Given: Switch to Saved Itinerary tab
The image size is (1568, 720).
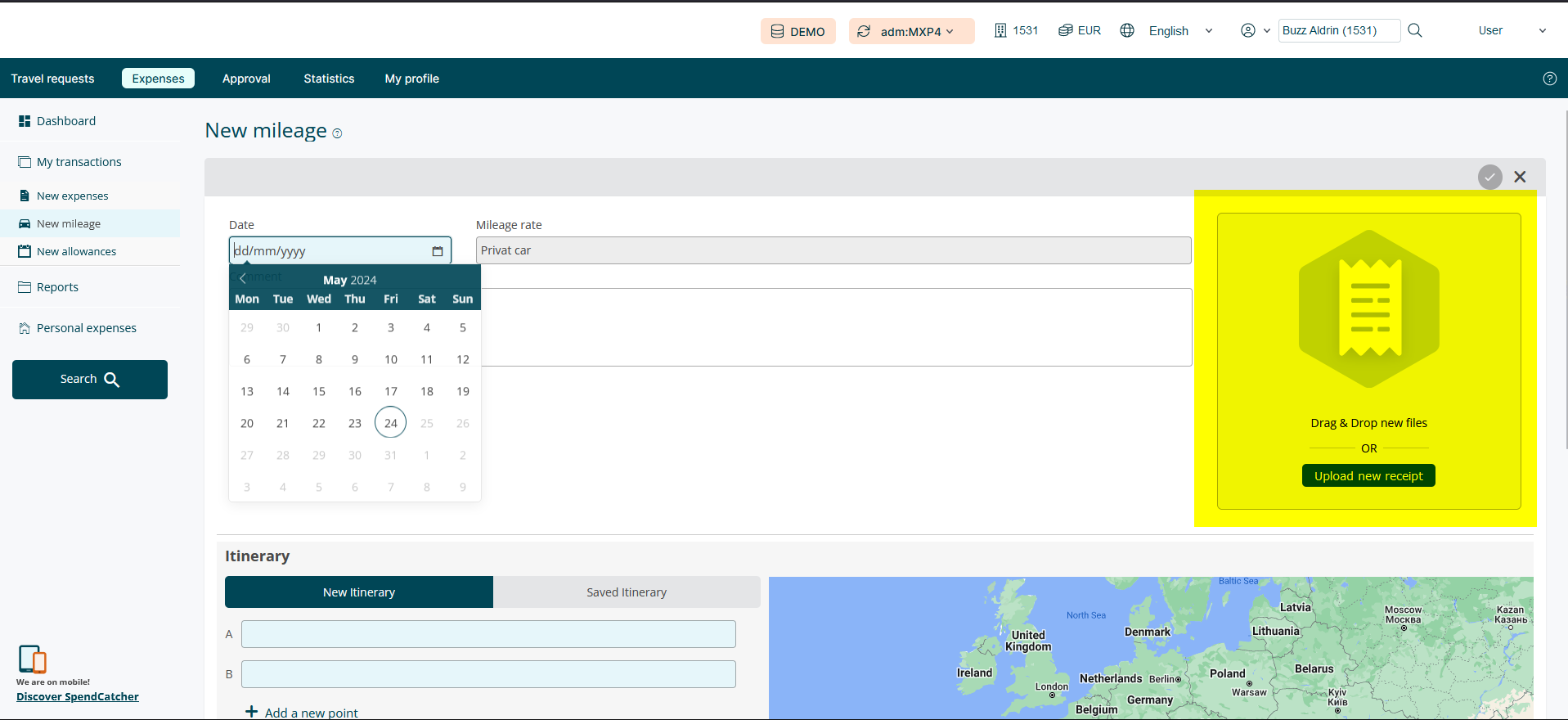Looking at the screenshot, I should click(627, 592).
